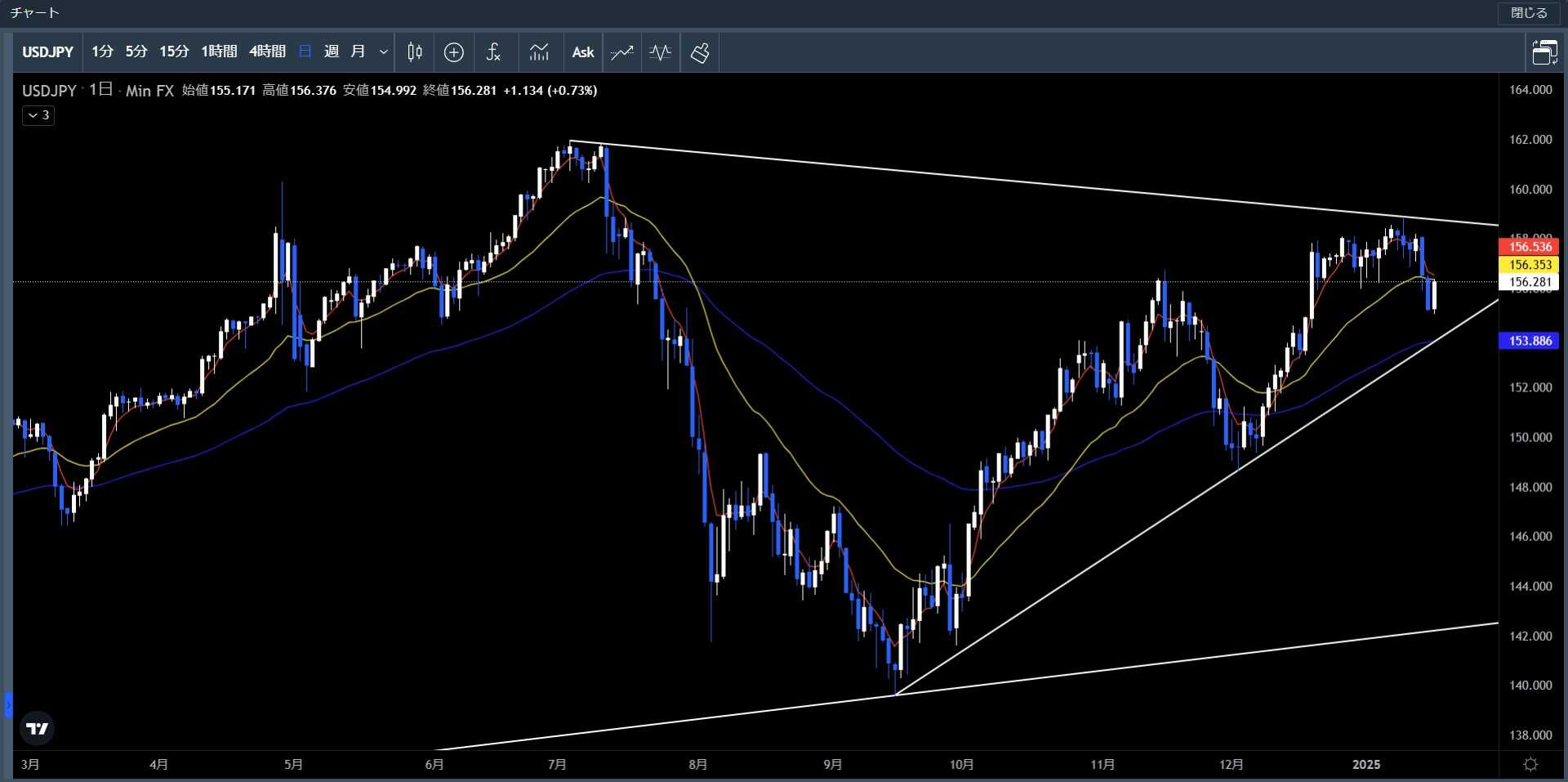Click the 162.000 price axis label

point(1530,140)
